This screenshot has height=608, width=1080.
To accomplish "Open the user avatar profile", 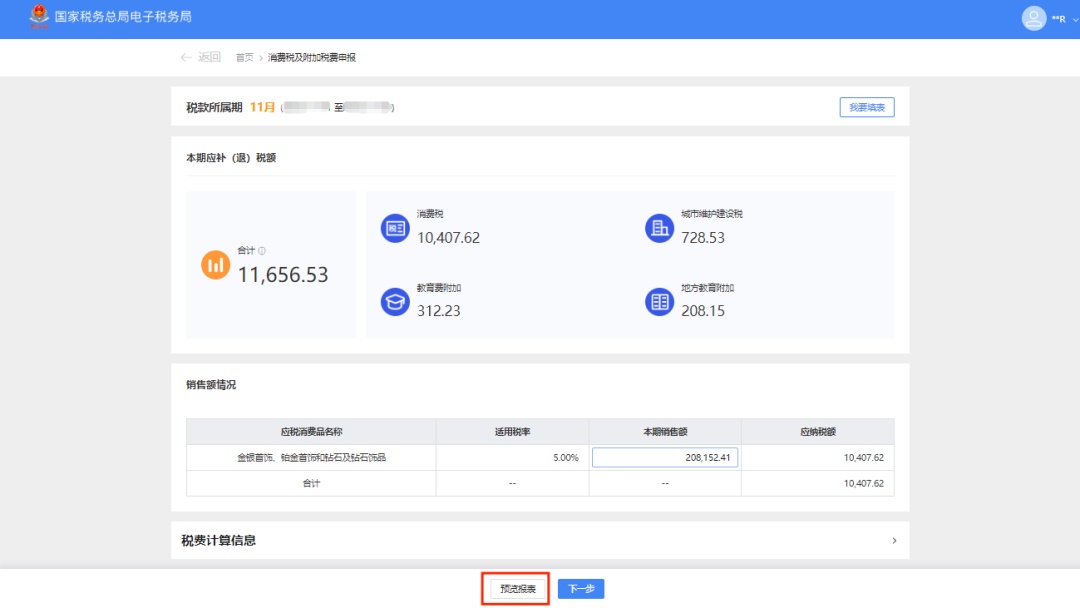I will pyautogui.click(x=1033, y=18).
